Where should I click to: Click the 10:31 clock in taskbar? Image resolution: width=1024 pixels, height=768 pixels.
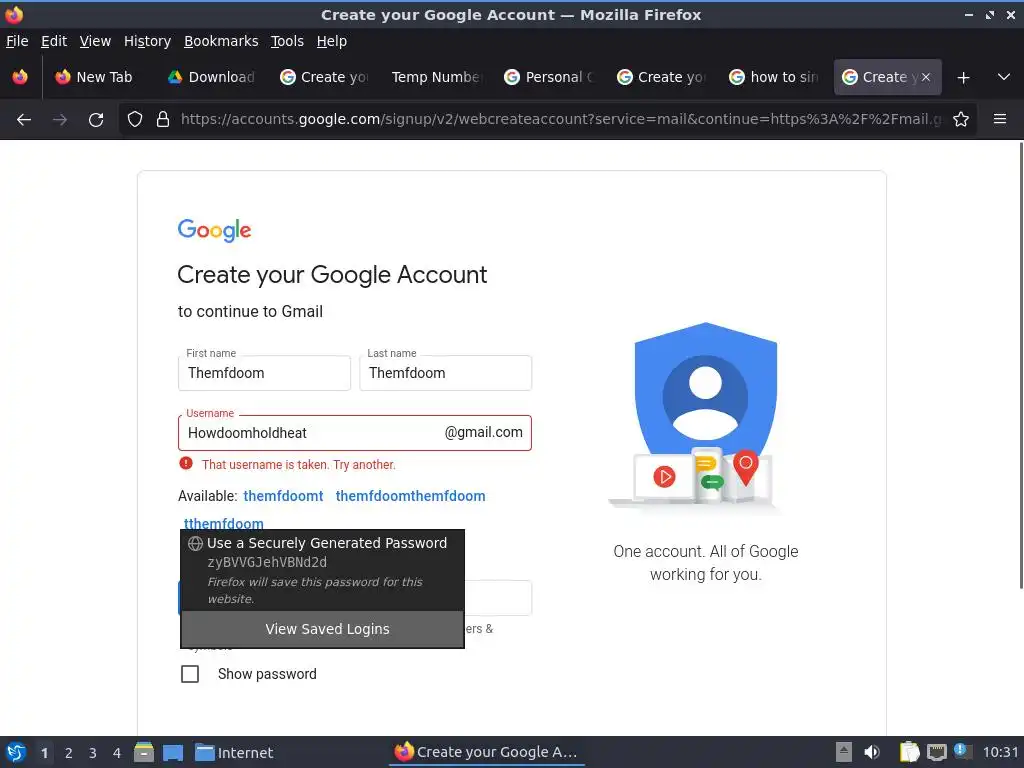pyautogui.click(x=1000, y=752)
